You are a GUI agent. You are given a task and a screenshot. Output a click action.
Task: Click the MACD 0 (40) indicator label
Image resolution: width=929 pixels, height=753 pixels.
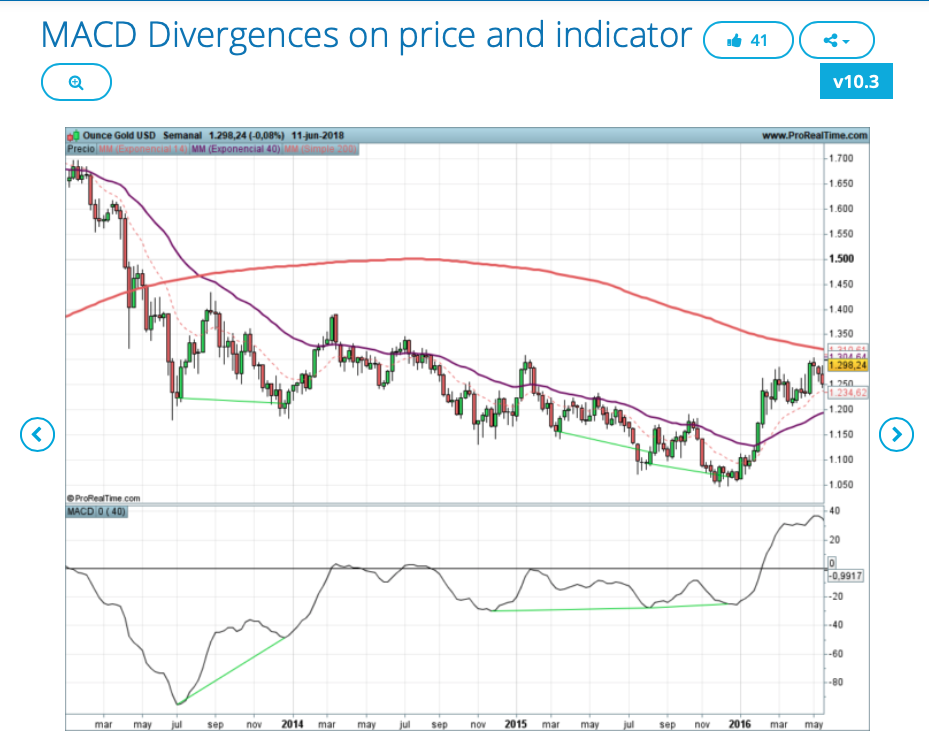[96, 511]
